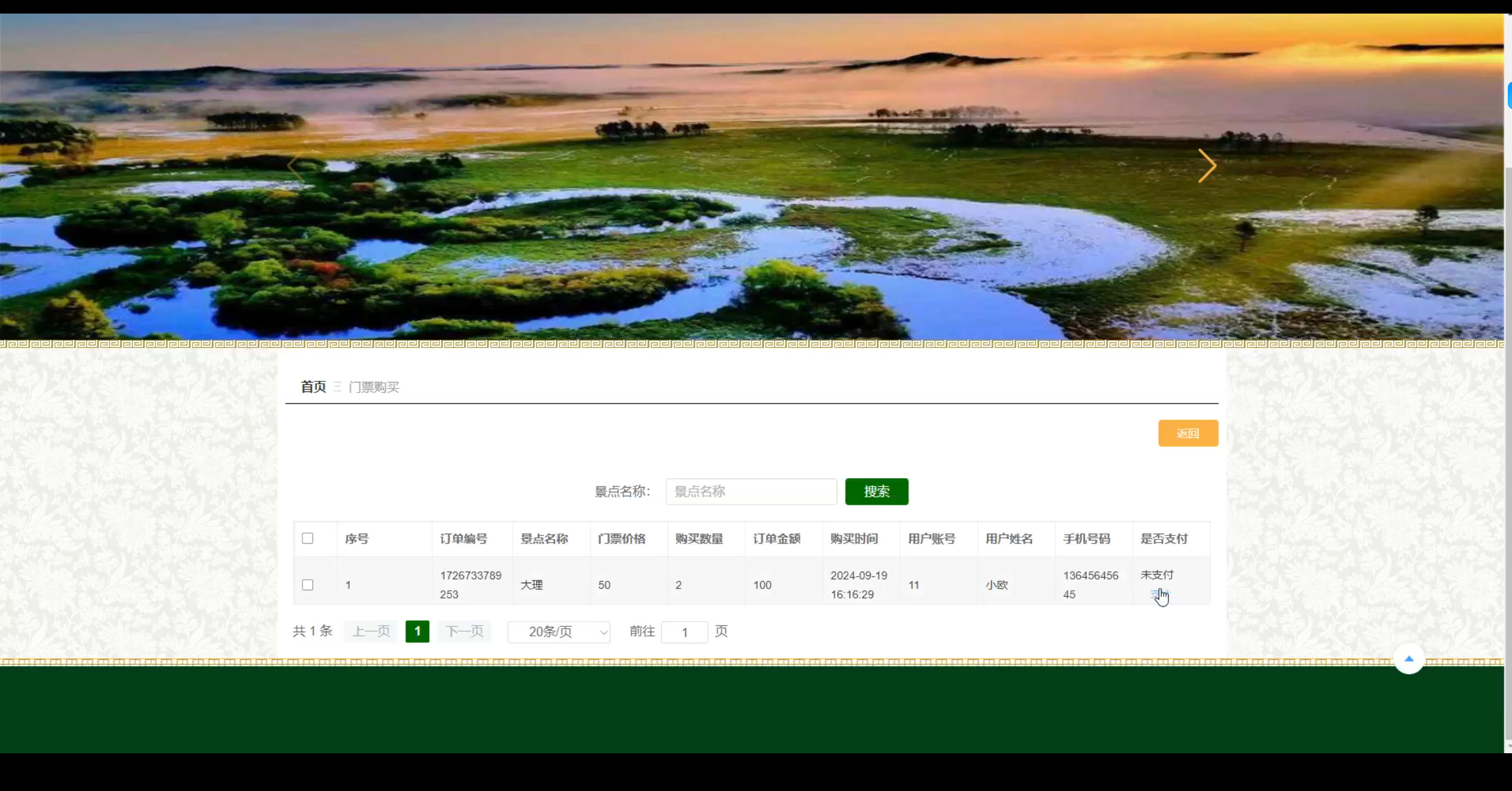Select 门票购买 in the breadcrumb
The image size is (1512, 791).
click(x=374, y=387)
